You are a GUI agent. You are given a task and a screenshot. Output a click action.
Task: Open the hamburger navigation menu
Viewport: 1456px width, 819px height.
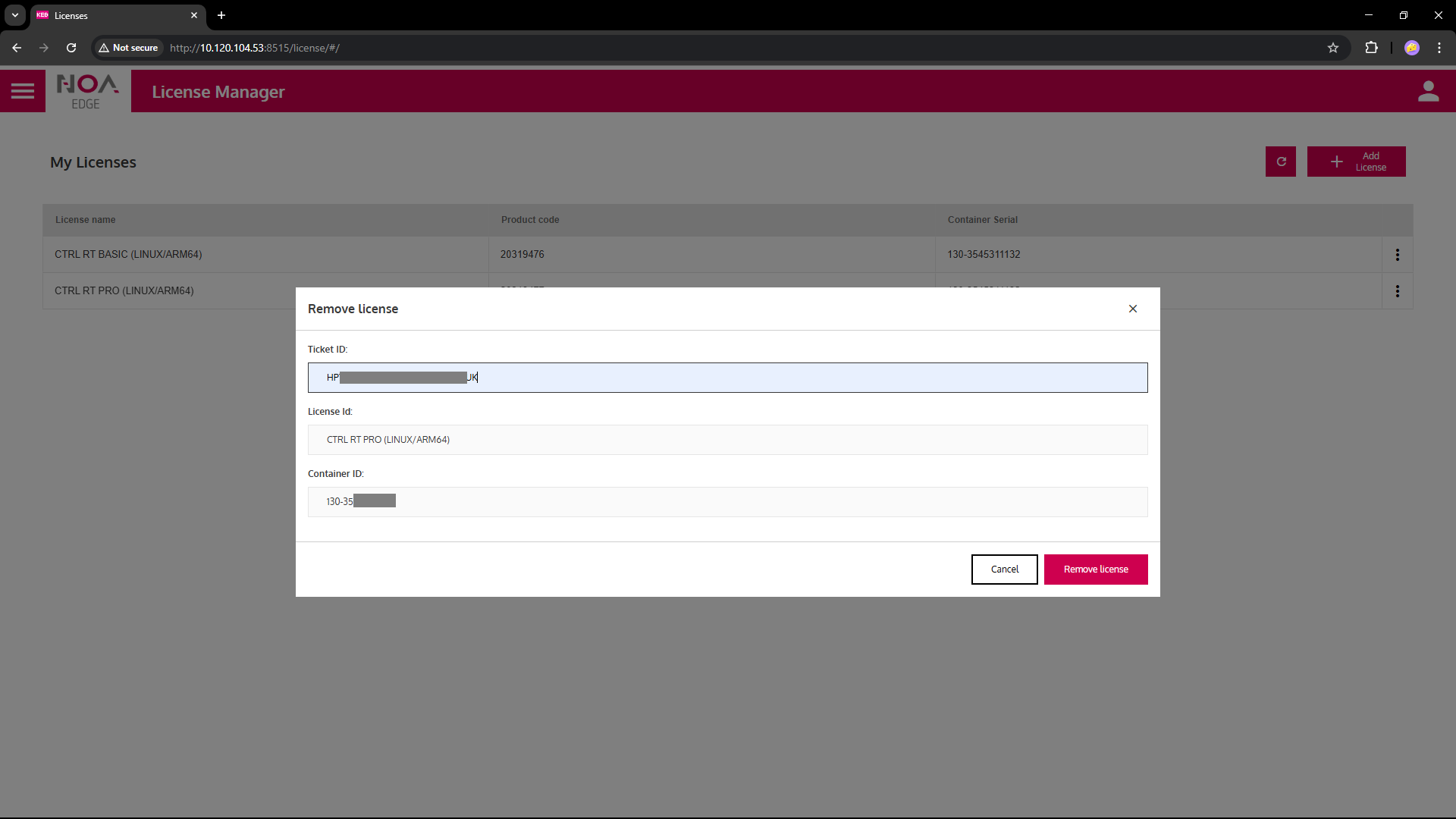click(23, 91)
